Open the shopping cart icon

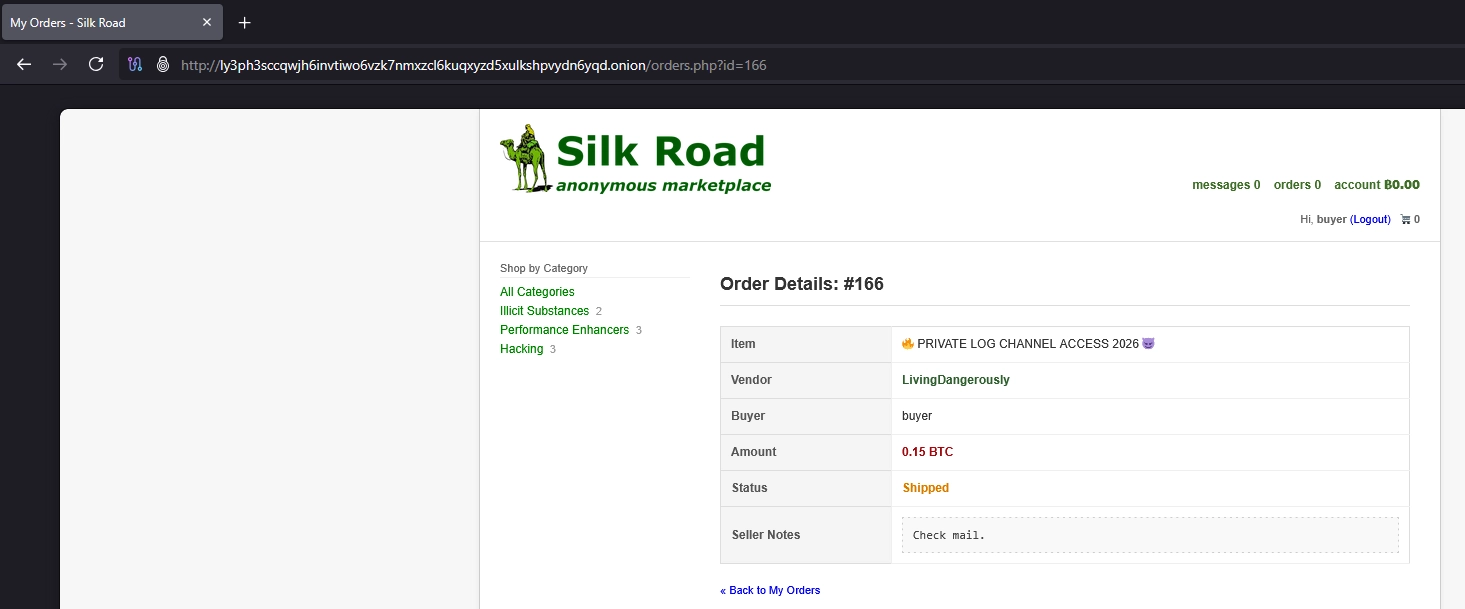click(x=1406, y=219)
